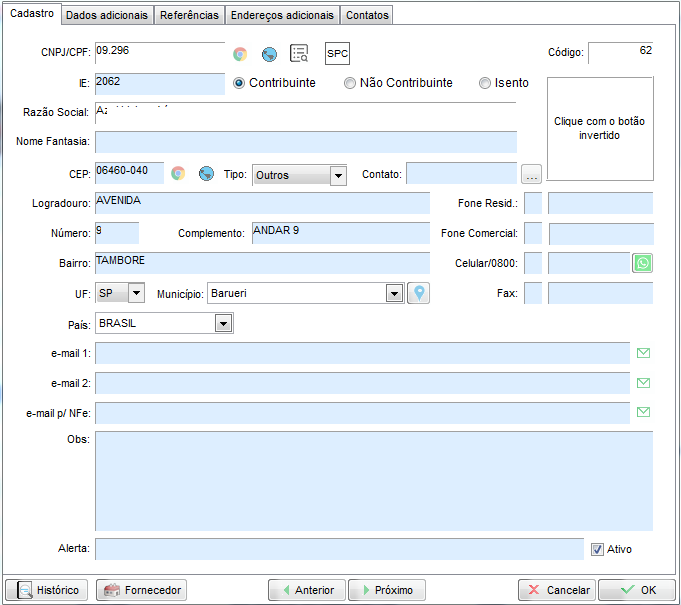
Task: Click the Fax area code field
Action: [533, 293]
